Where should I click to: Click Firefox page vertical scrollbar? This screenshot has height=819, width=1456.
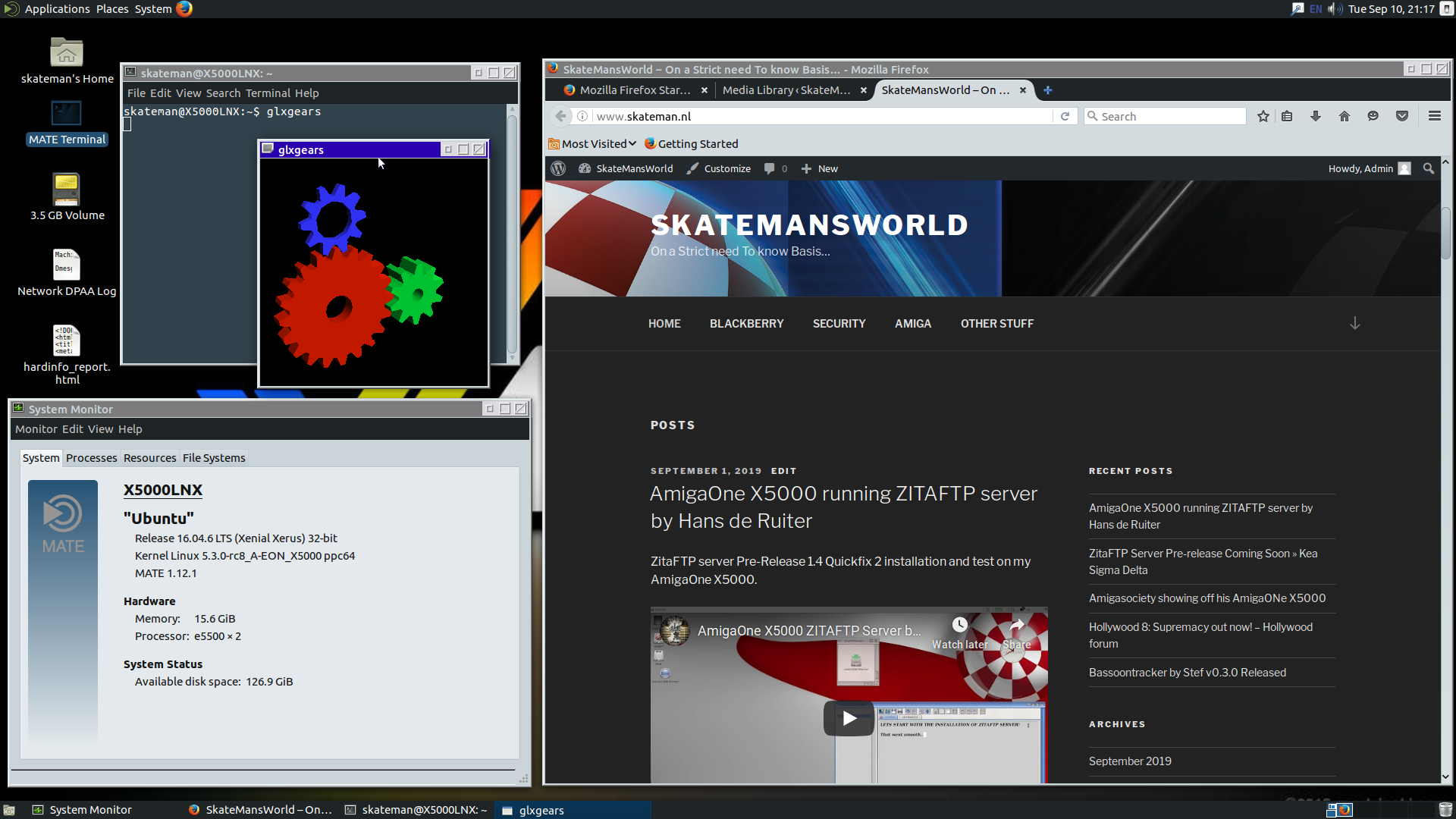click(1445, 234)
